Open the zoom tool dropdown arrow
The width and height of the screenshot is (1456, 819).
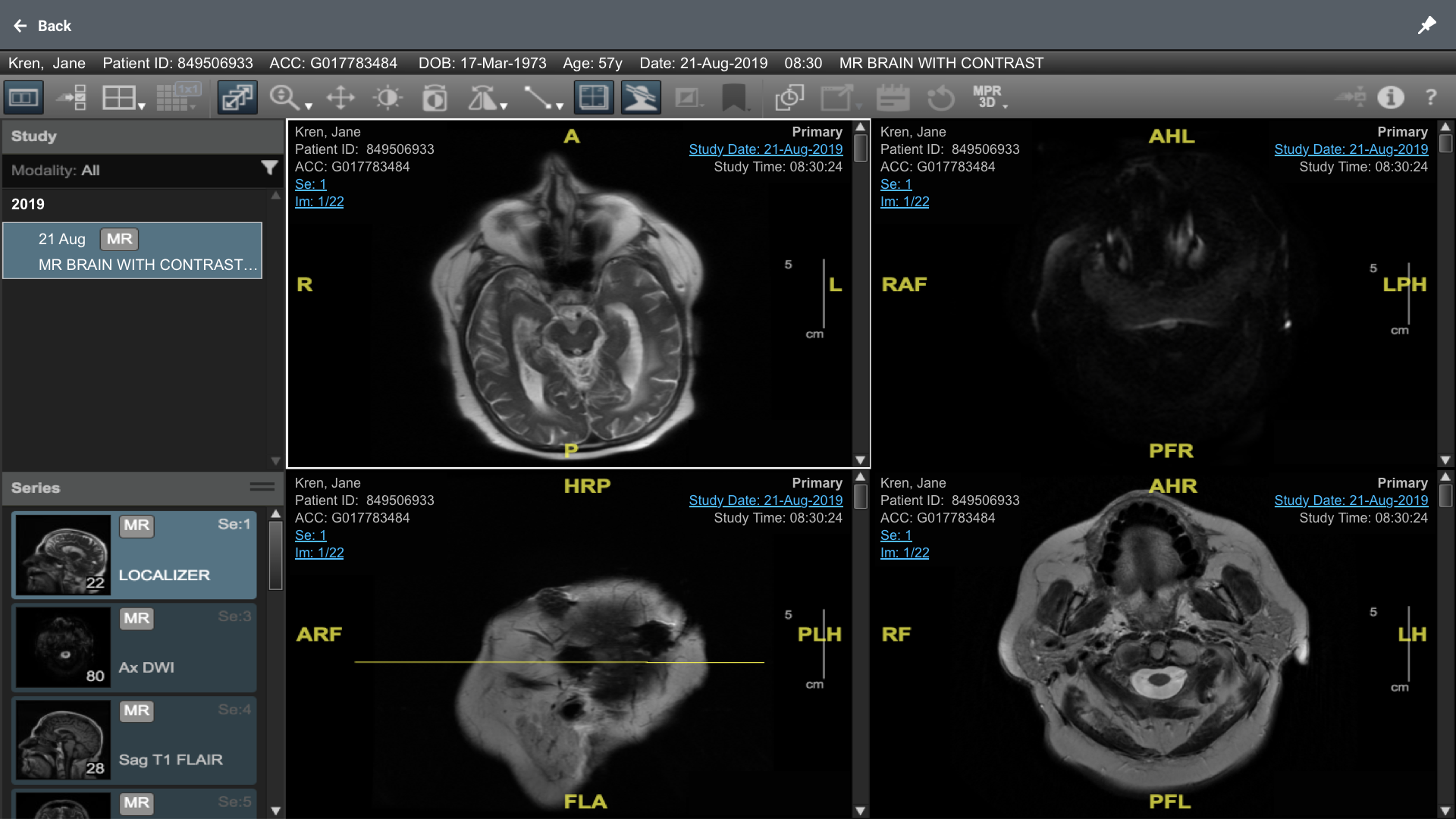309,106
